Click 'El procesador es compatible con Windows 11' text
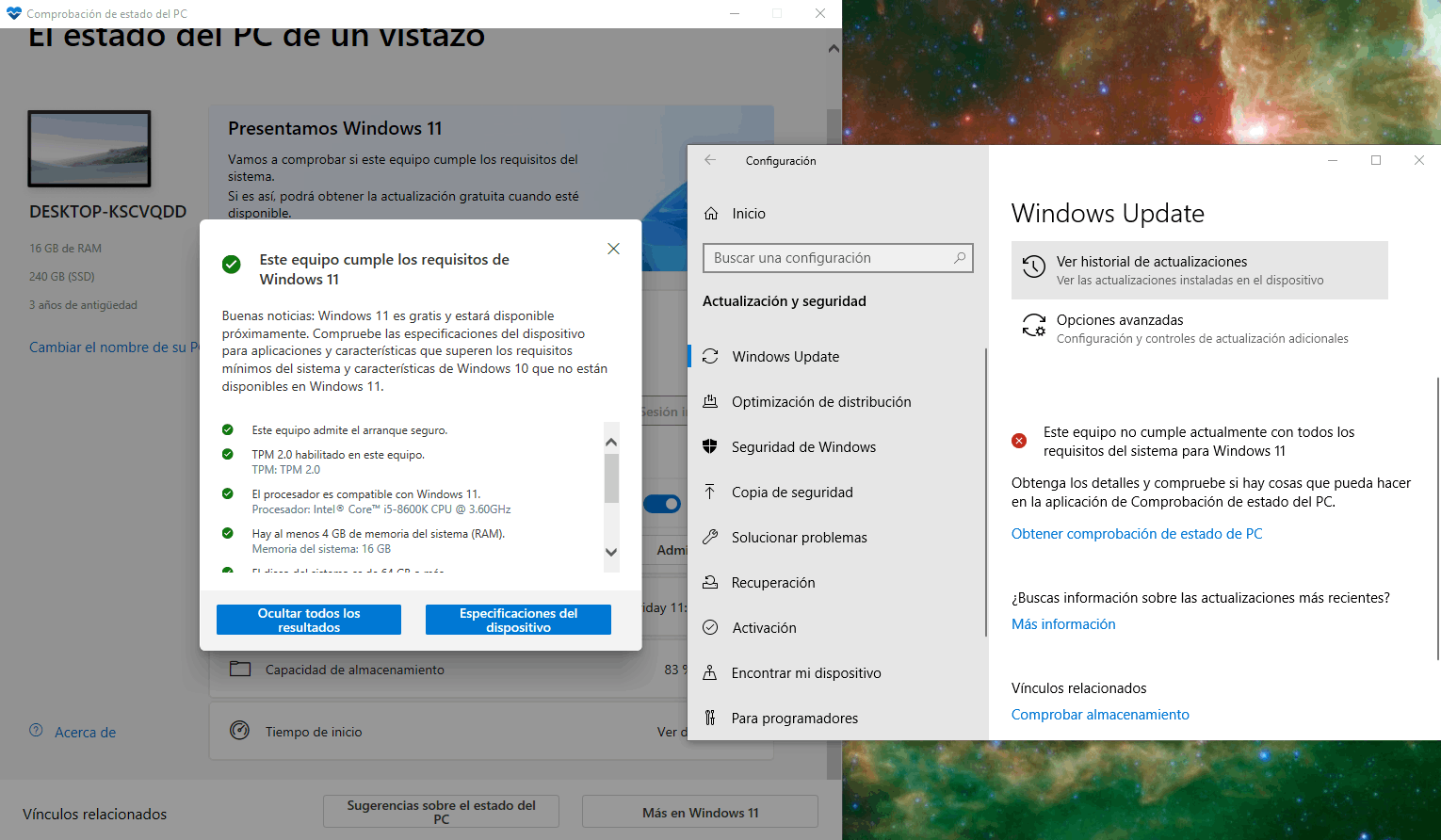 pos(366,493)
